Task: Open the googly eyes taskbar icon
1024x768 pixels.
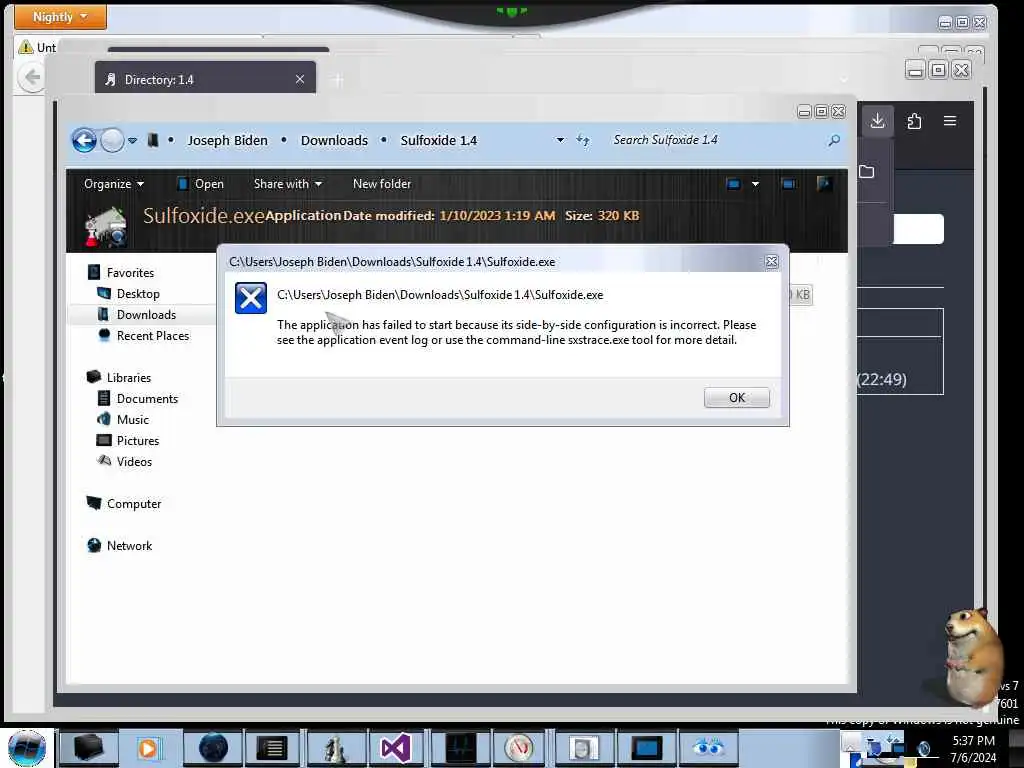Action: (x=709, y=748)
